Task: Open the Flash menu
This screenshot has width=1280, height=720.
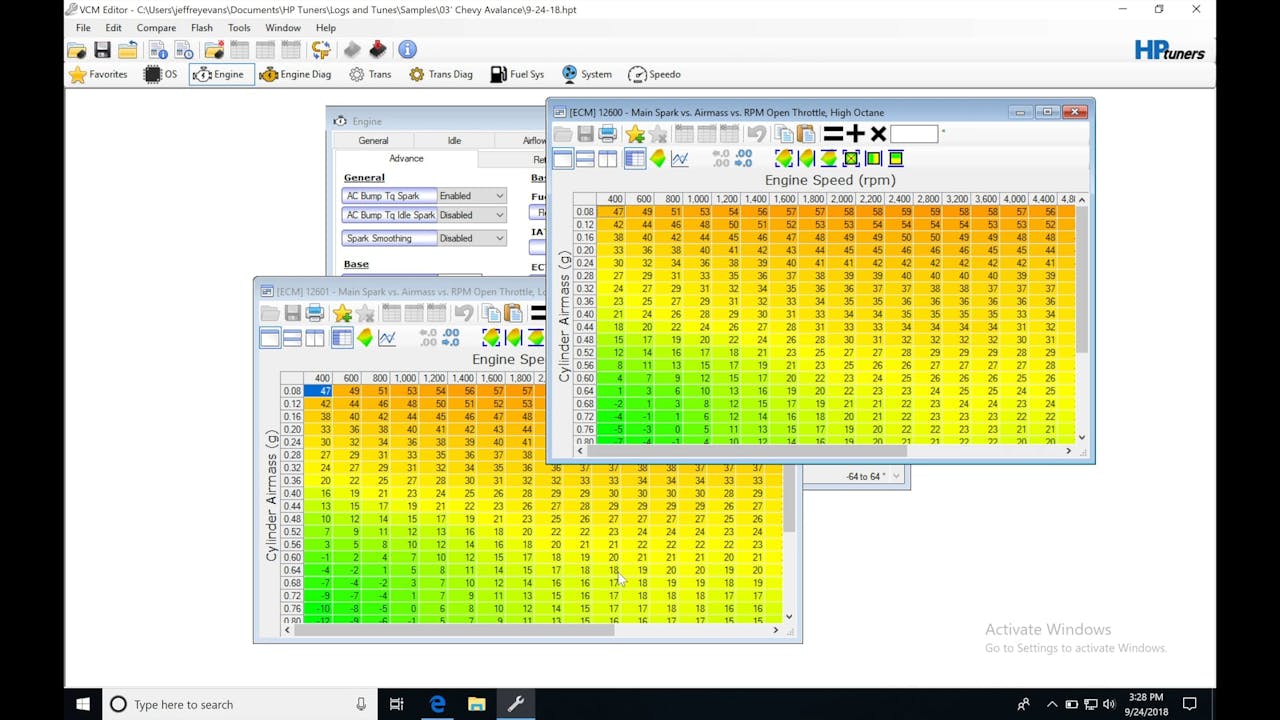Action: (x=201, y=28)
